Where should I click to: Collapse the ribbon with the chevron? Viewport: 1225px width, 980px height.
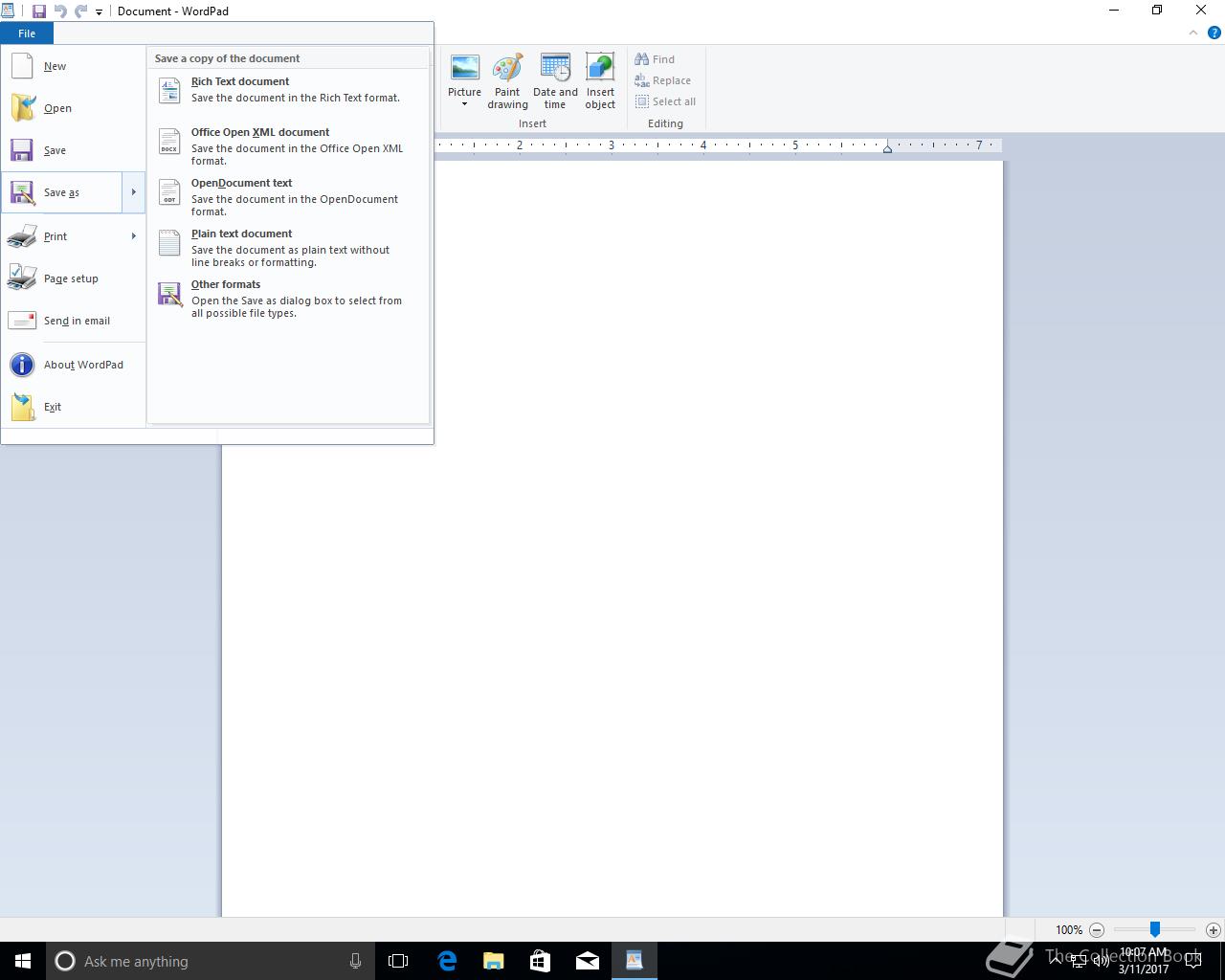coord(1193,33)
